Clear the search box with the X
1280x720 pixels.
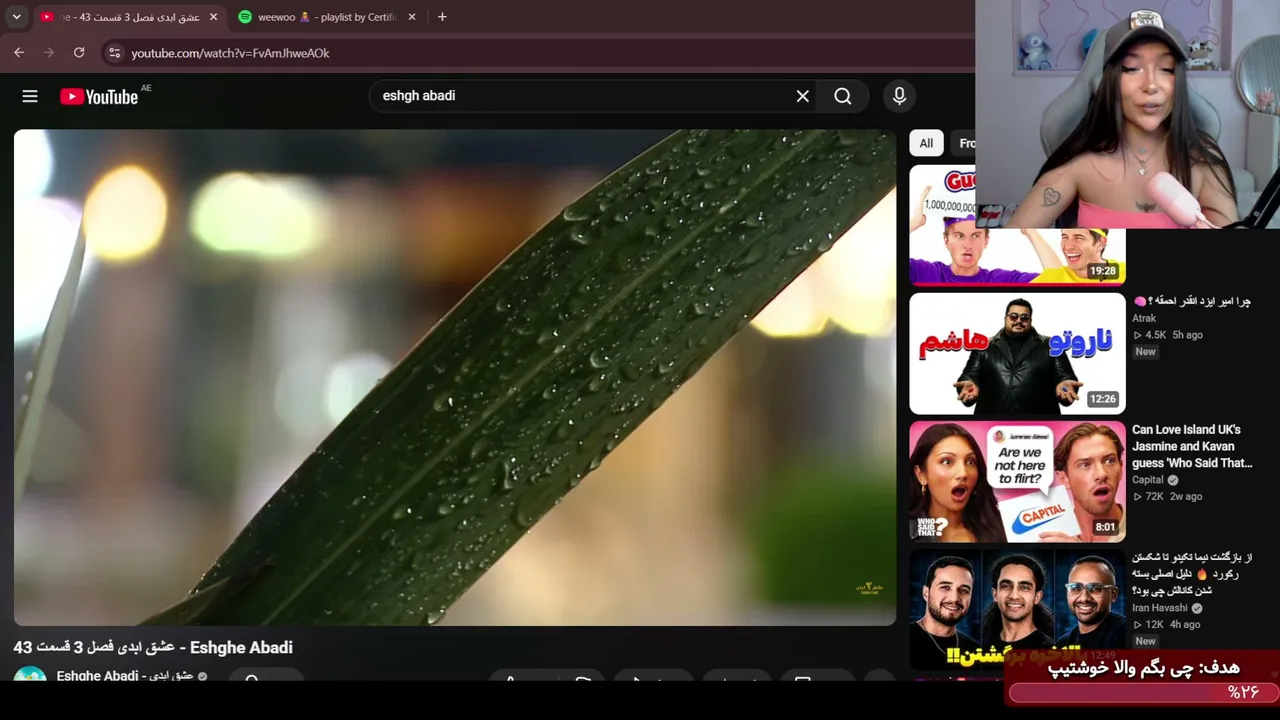[802, 96]
